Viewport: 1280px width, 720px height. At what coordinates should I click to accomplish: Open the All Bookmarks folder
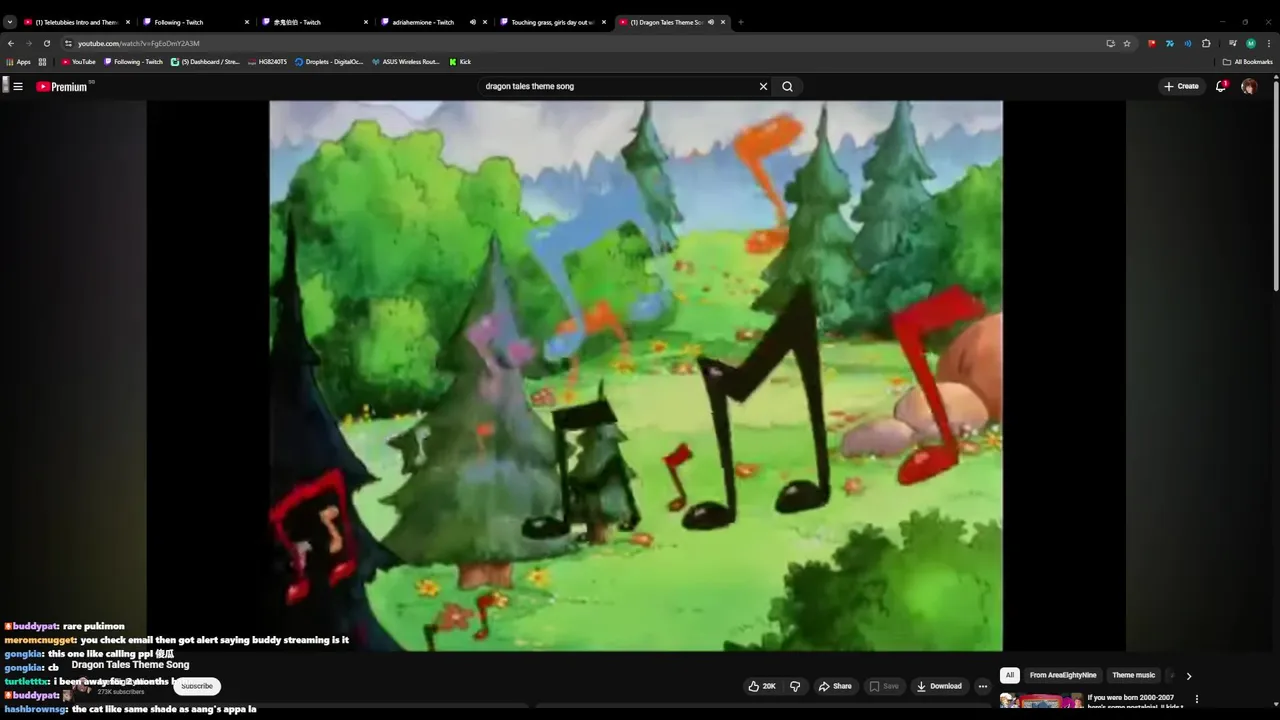pyautogui.click(x=1248, y=62)
